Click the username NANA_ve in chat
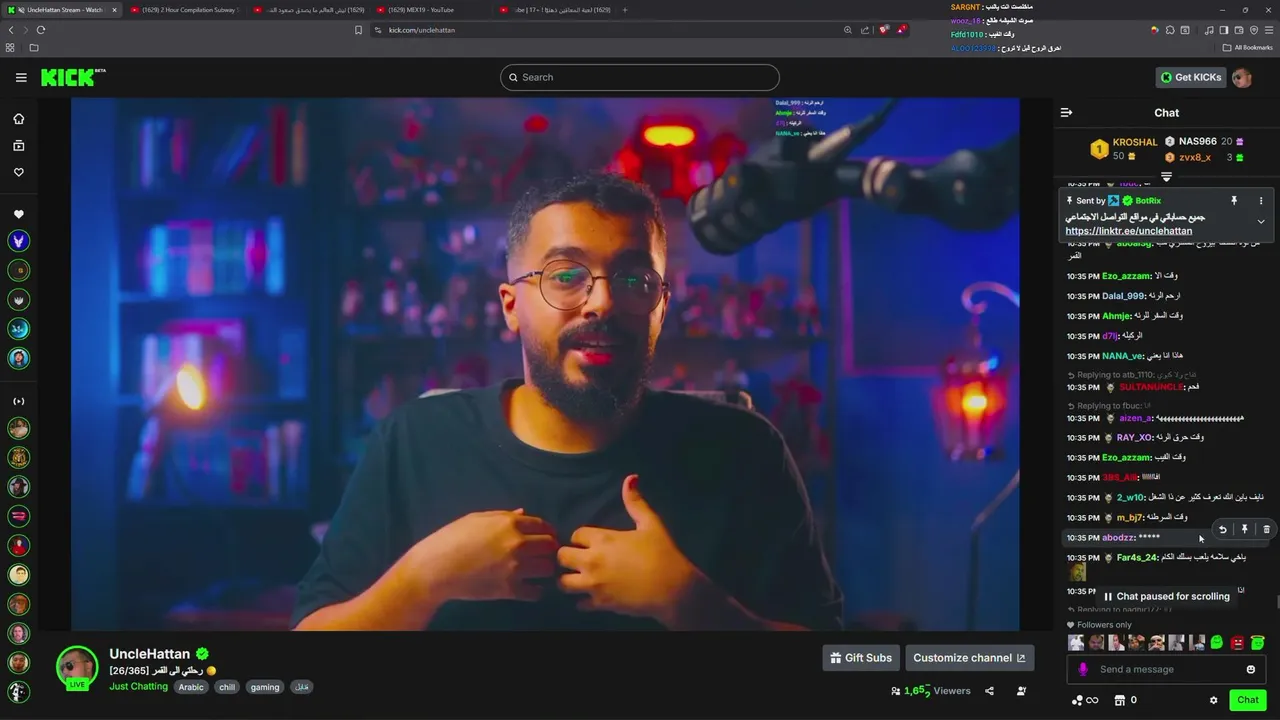Viewport: 1280px width, 720px height. coord(1122,356)
